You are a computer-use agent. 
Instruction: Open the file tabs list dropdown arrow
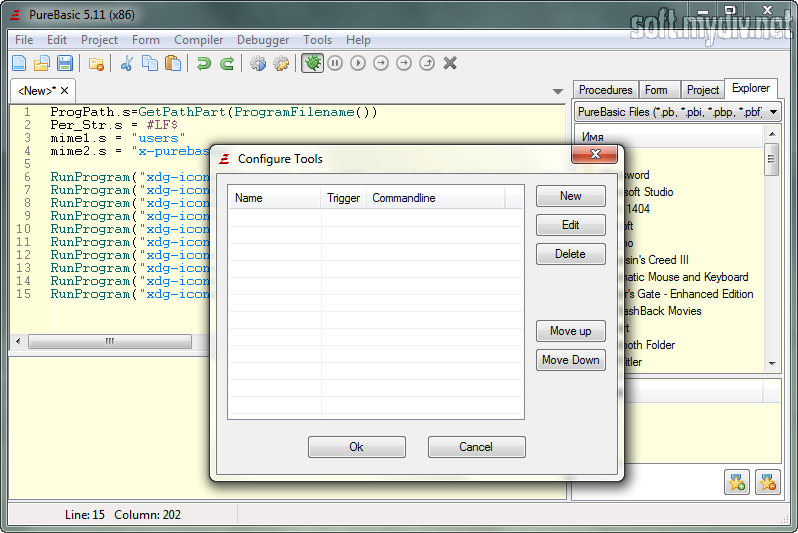coord(558,92)
